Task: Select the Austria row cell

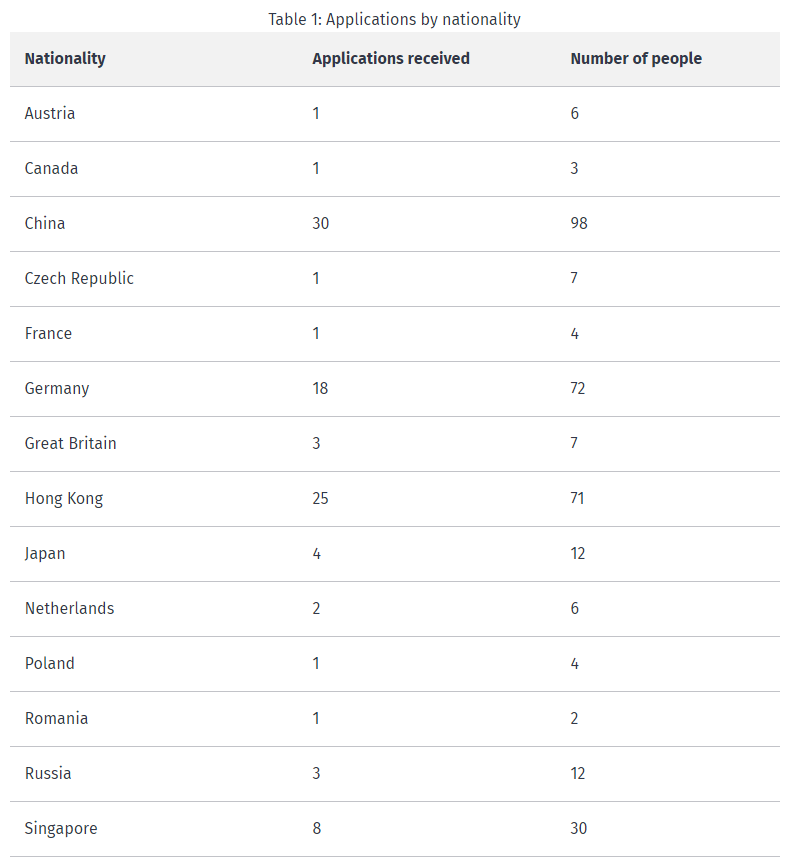Action: click(50, 114)
